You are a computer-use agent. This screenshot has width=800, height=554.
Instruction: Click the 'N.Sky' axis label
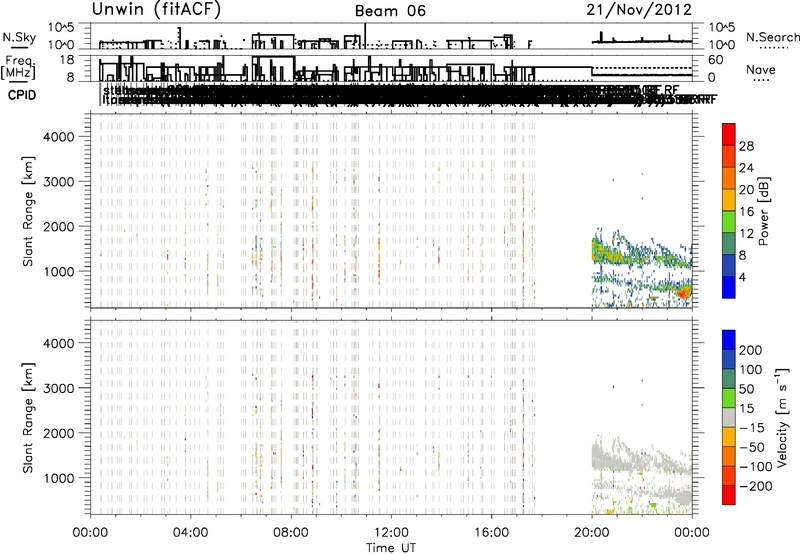(19, 38)
